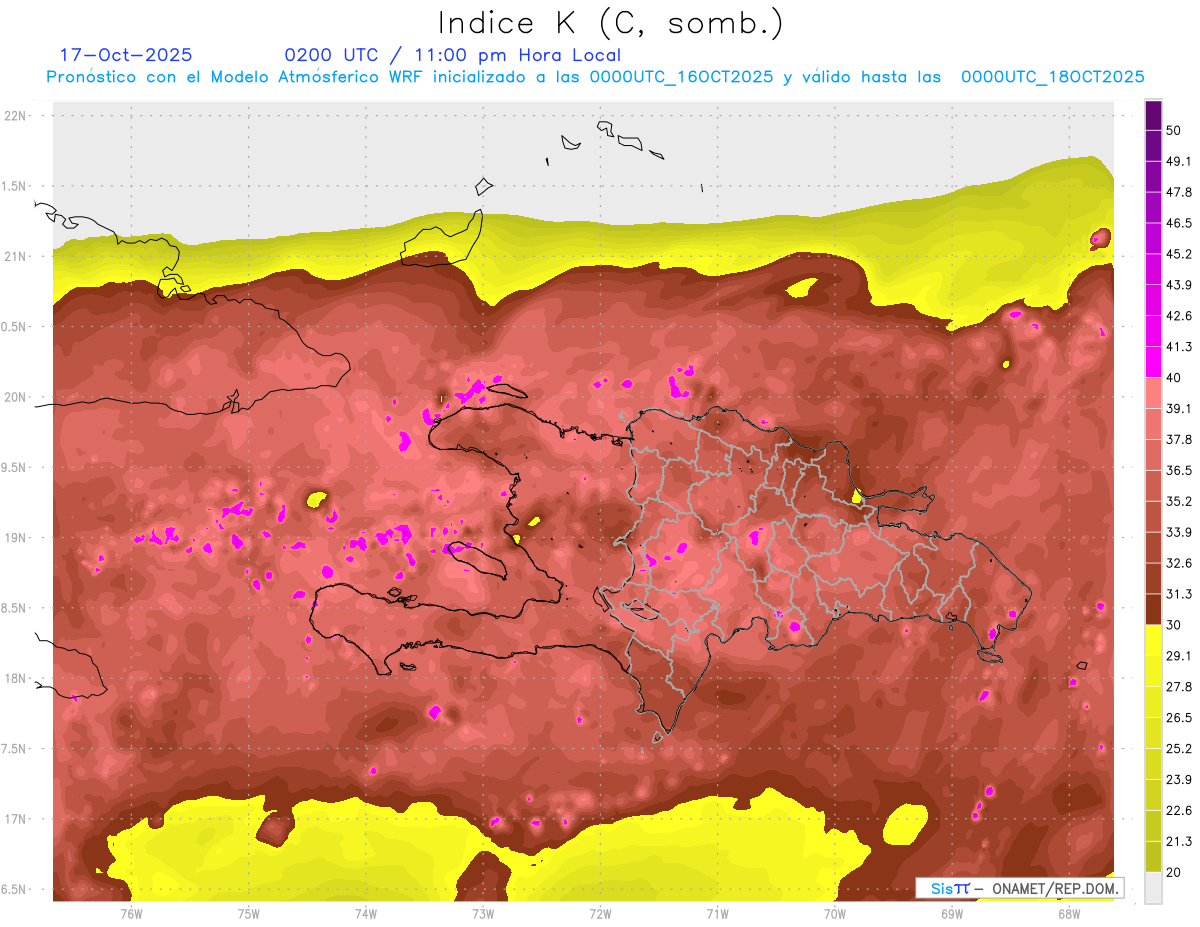This screenshot has height=927, width=1200.
Task: Click the 36.5 value on the colorbar
Action: point(1179,470)
